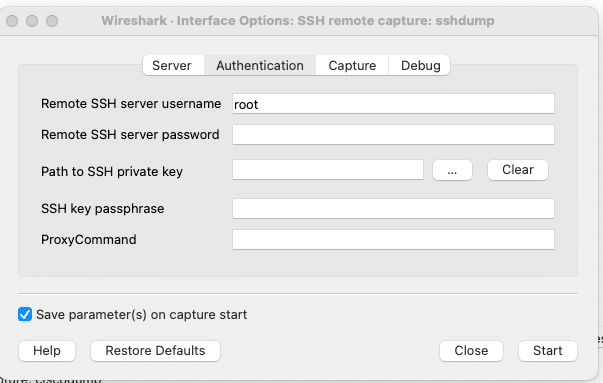Screen dimensions: 603x383
Task: Focus the Remote SSH server username field
Action: [x=393, y=104]
